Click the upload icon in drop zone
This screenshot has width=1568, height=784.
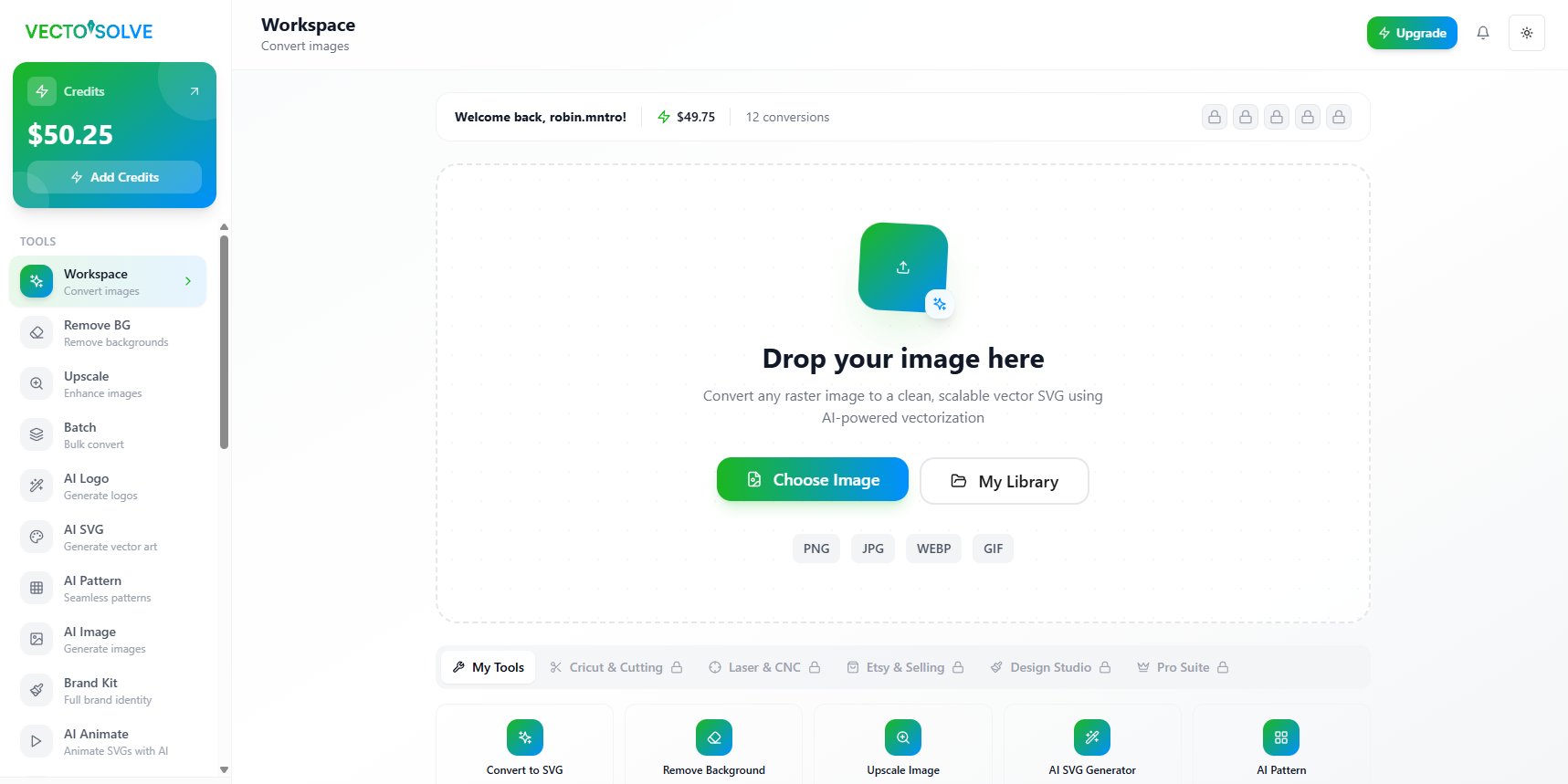(x=903, y=267)
